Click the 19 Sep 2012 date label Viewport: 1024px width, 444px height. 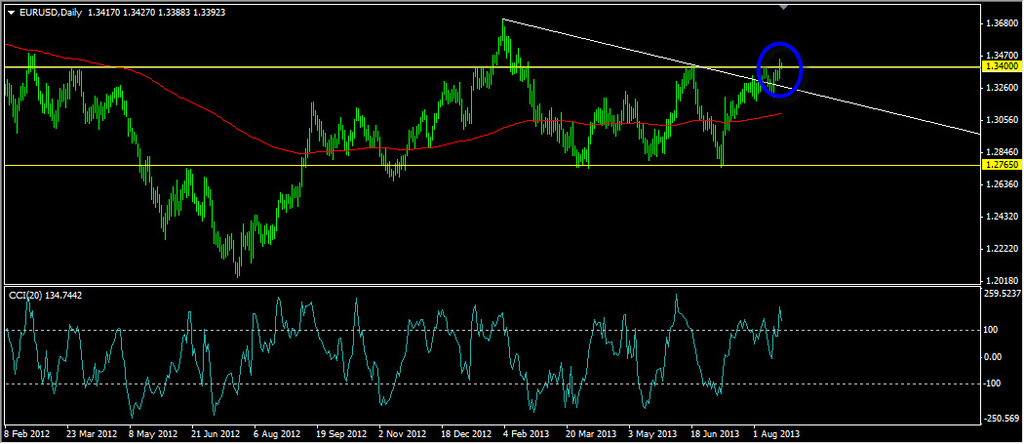coord(340,434)
